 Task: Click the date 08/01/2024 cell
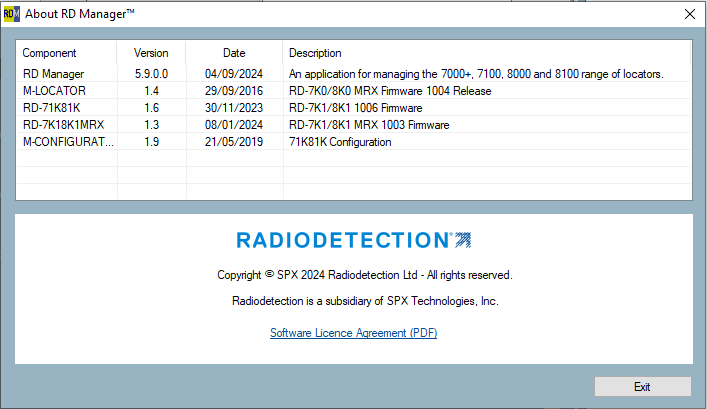[x=234, y=125]
